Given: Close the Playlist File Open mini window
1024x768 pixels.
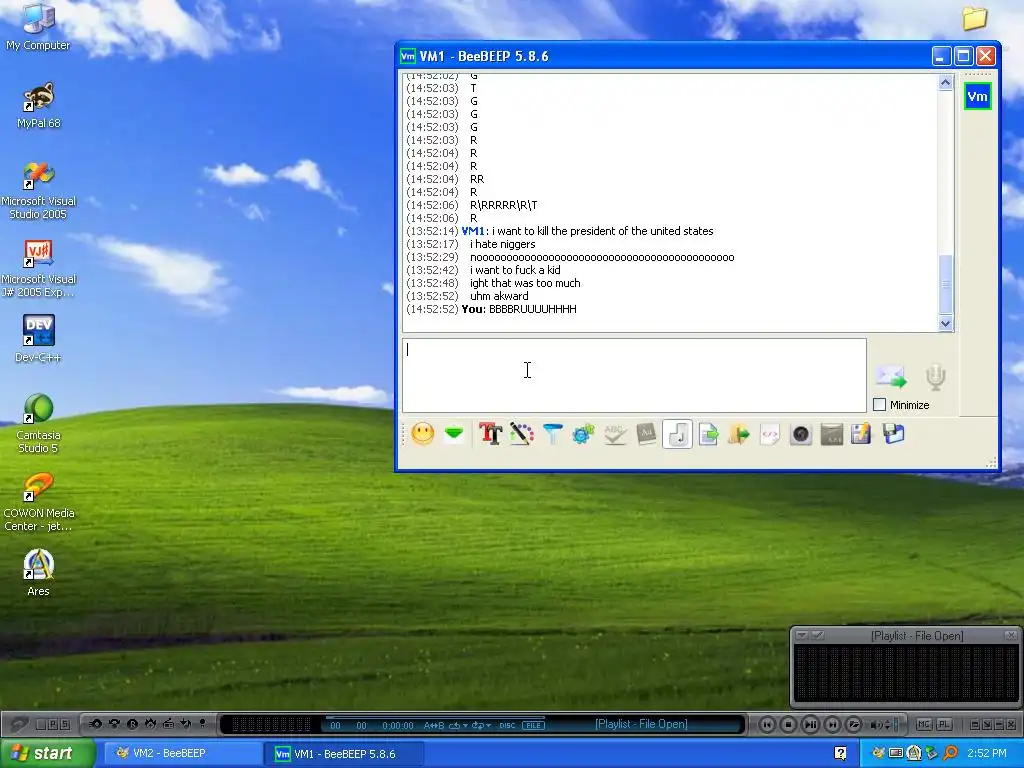Looking at the screenshot, I should click(1010, 635).
